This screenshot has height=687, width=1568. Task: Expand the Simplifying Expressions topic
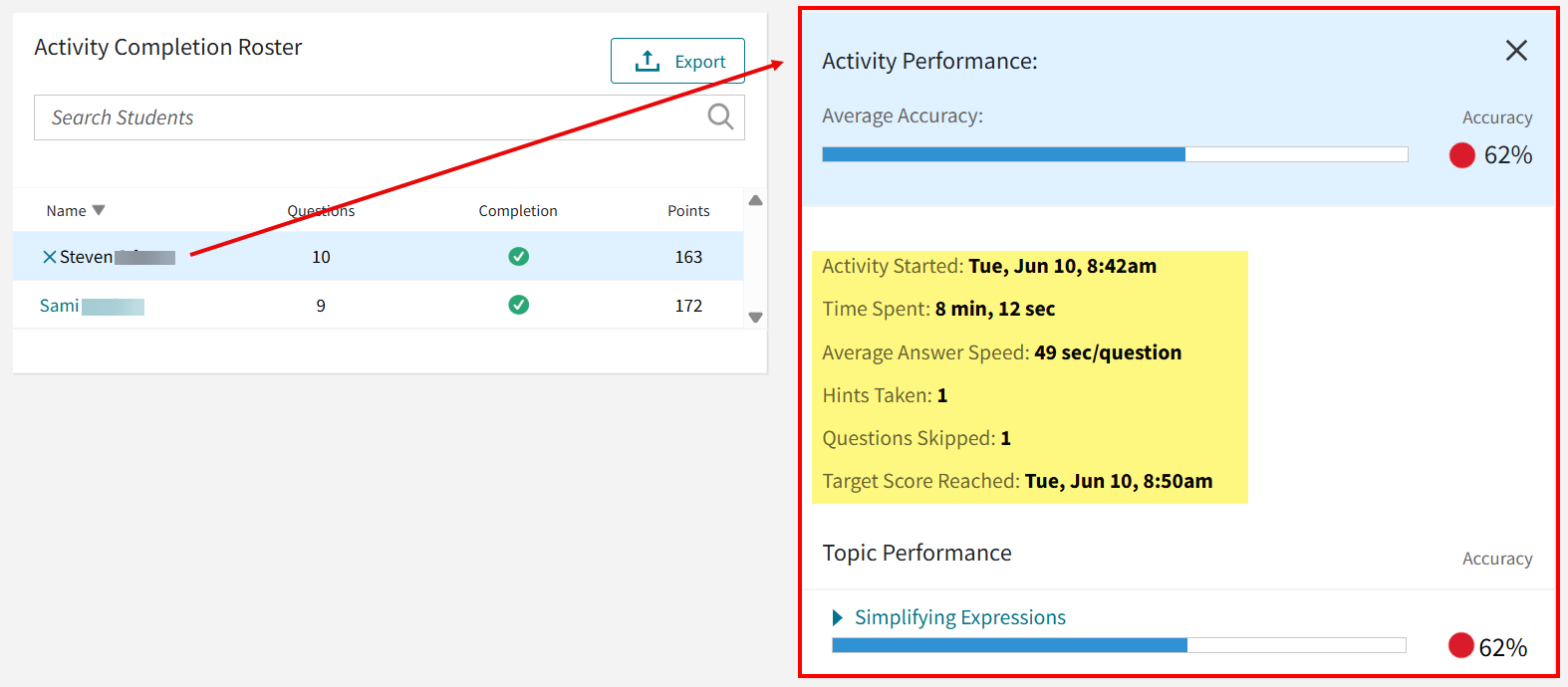coord(836,617)
